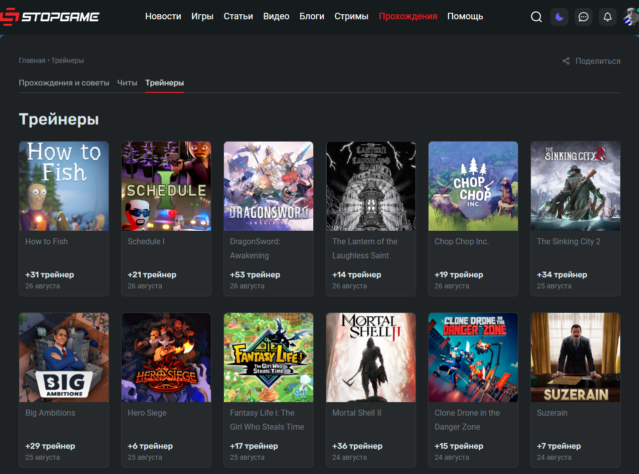Click the Schedule I title text
Viewport: 639px width, 474px height.
[x=146, y=241]
